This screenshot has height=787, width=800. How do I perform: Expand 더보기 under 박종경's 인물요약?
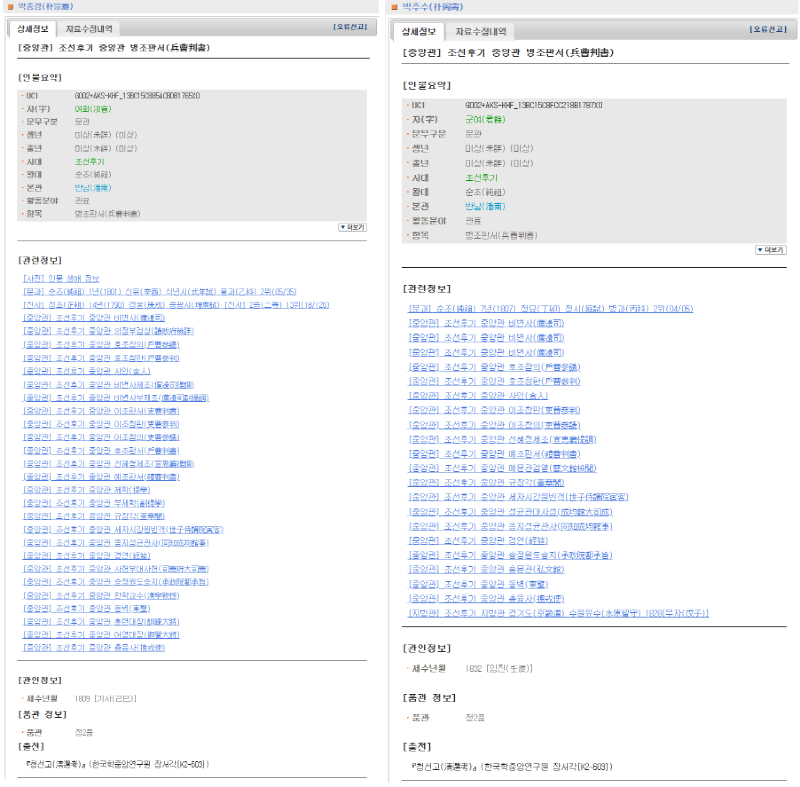pyautogui.click(x=351, y=227)
